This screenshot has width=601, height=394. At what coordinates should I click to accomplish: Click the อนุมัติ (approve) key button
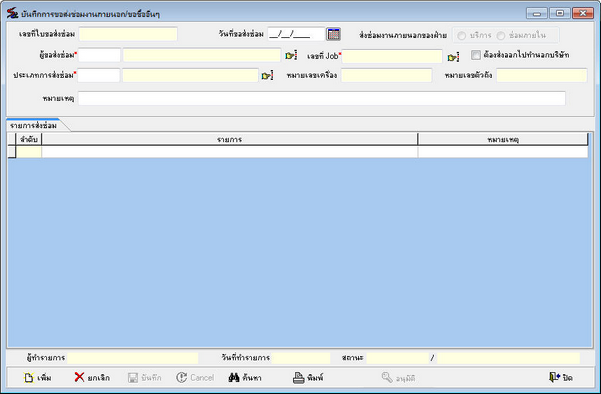click(x=398, y=378)
